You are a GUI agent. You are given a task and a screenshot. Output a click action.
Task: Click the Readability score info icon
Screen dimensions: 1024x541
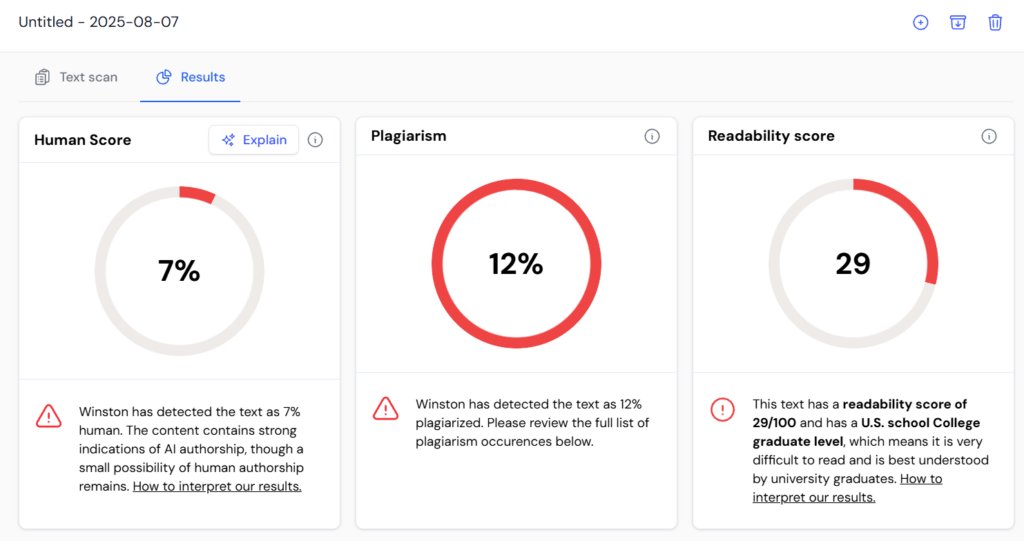coord(989,136)
